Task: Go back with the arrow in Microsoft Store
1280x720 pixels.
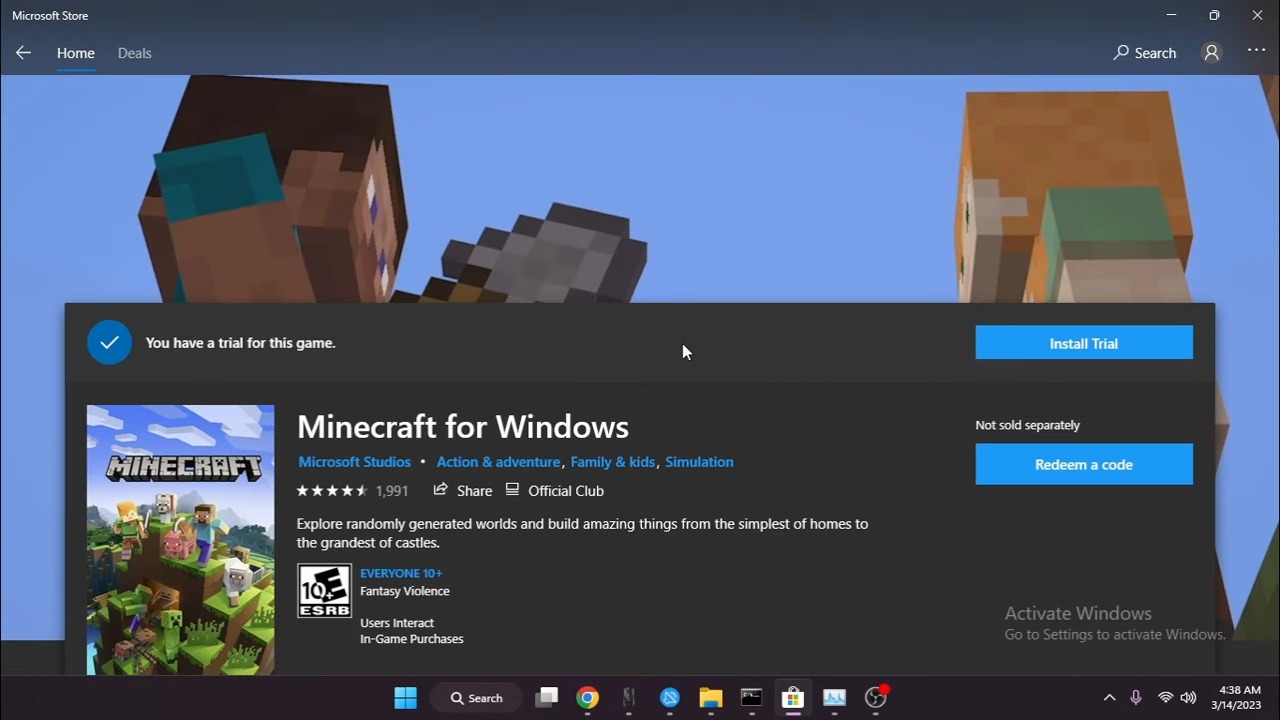Action: click(x=23, y=53)
